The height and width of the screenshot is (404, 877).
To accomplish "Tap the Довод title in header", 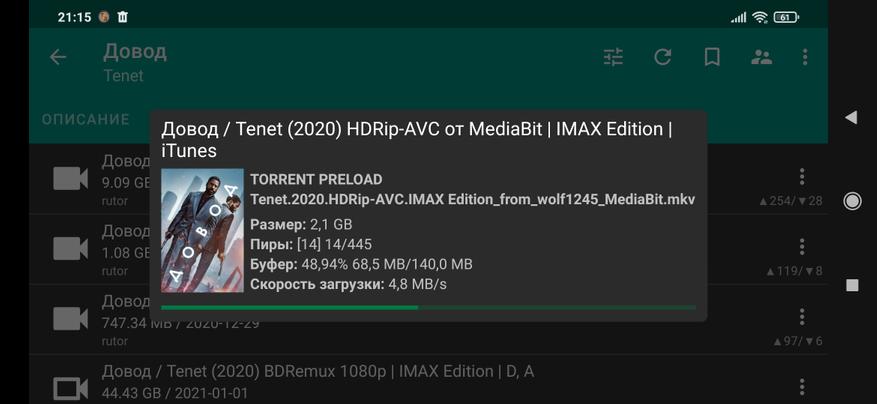I will point(135,51).
